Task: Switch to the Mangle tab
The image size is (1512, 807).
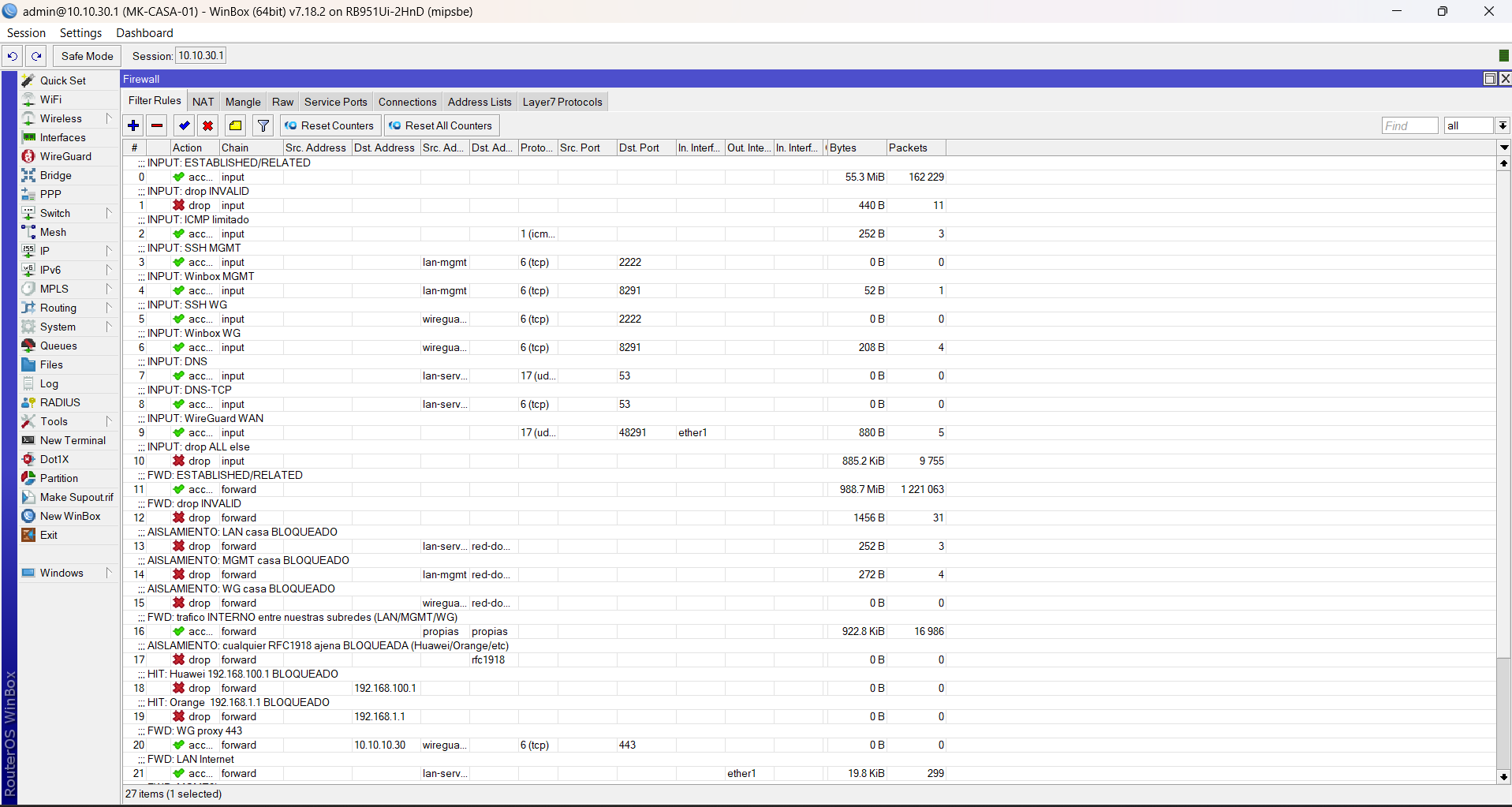Action: pyautogui.click(x=243, y=102)
